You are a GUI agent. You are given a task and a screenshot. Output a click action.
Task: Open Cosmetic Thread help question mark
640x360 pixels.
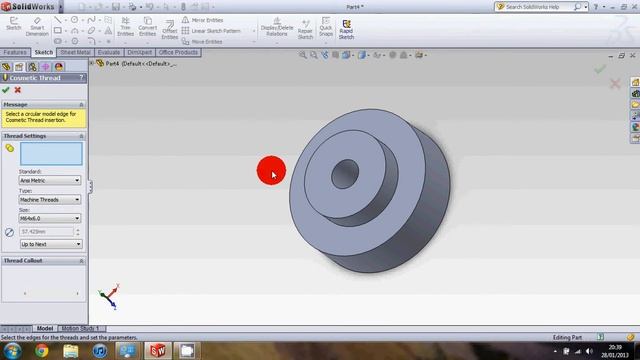81,78
